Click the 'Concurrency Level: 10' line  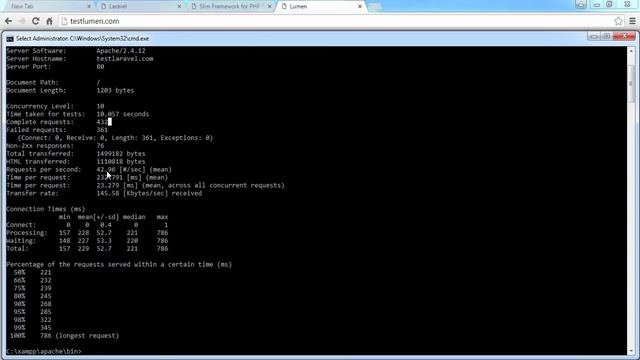55,106
